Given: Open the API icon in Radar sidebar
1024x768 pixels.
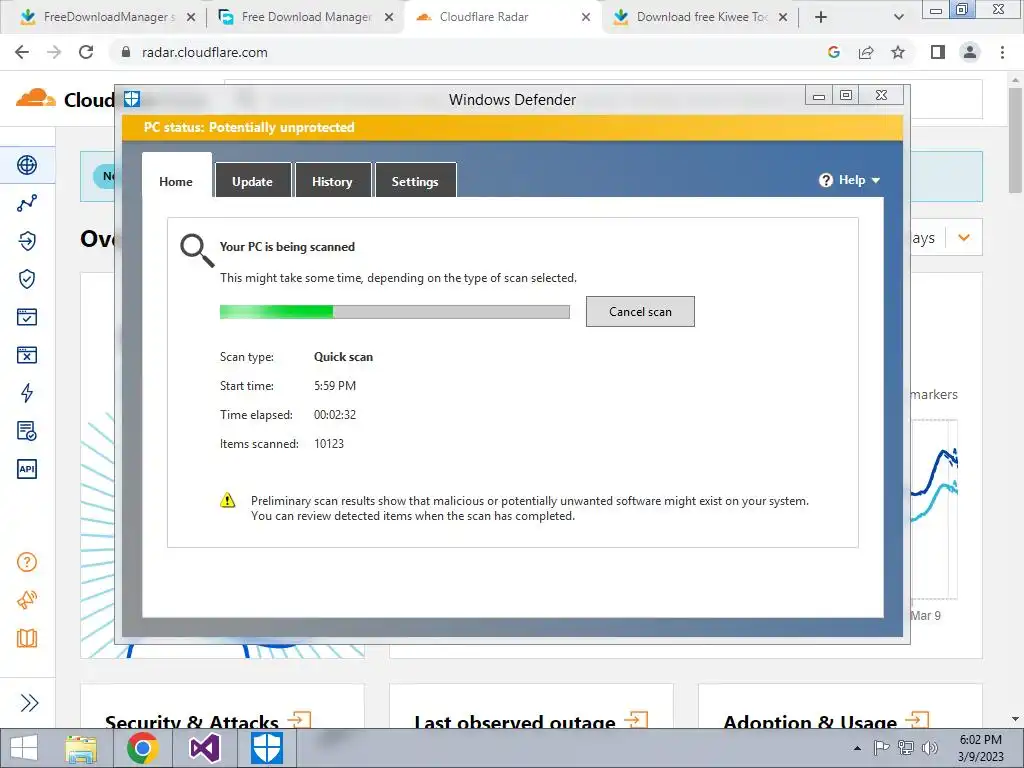Looking at the screenshot, I should click(x=27, y=469).
